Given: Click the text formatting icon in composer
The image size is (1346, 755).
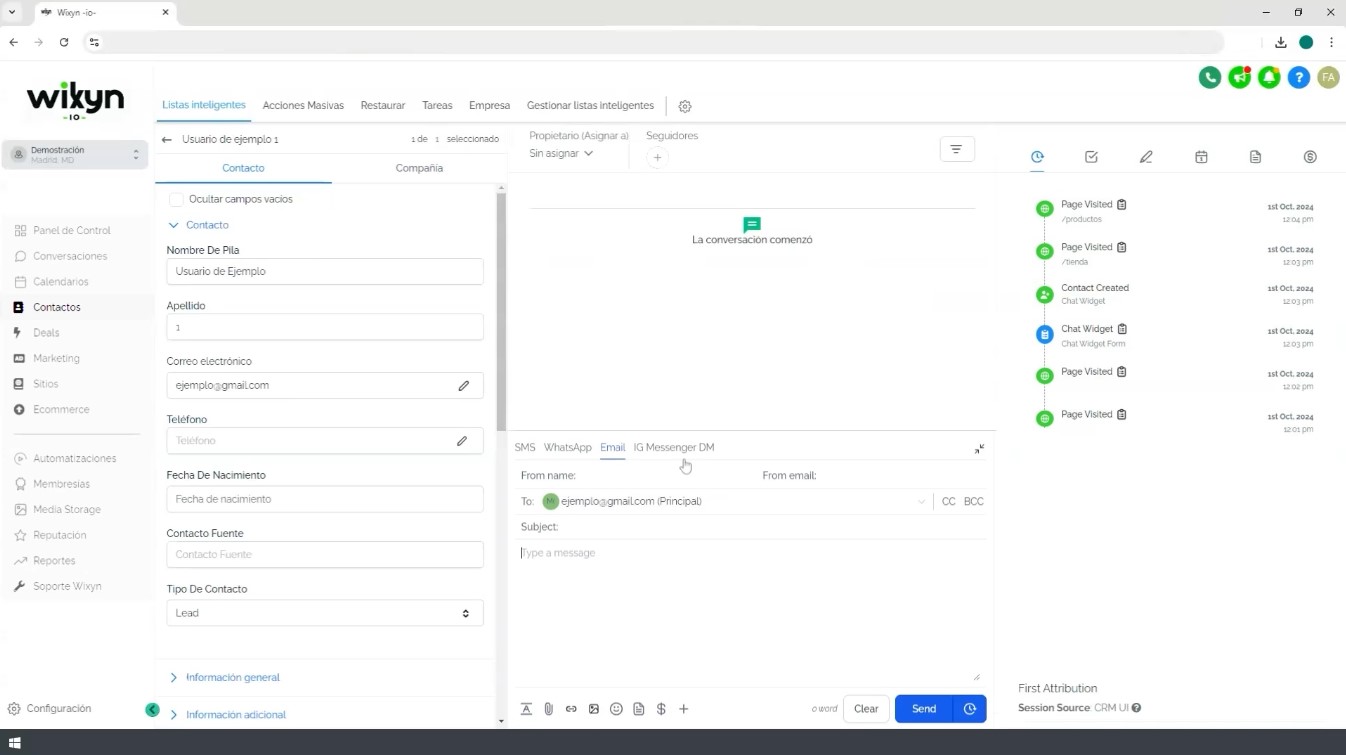Looking at the screenshot, I should coord(526,709).
